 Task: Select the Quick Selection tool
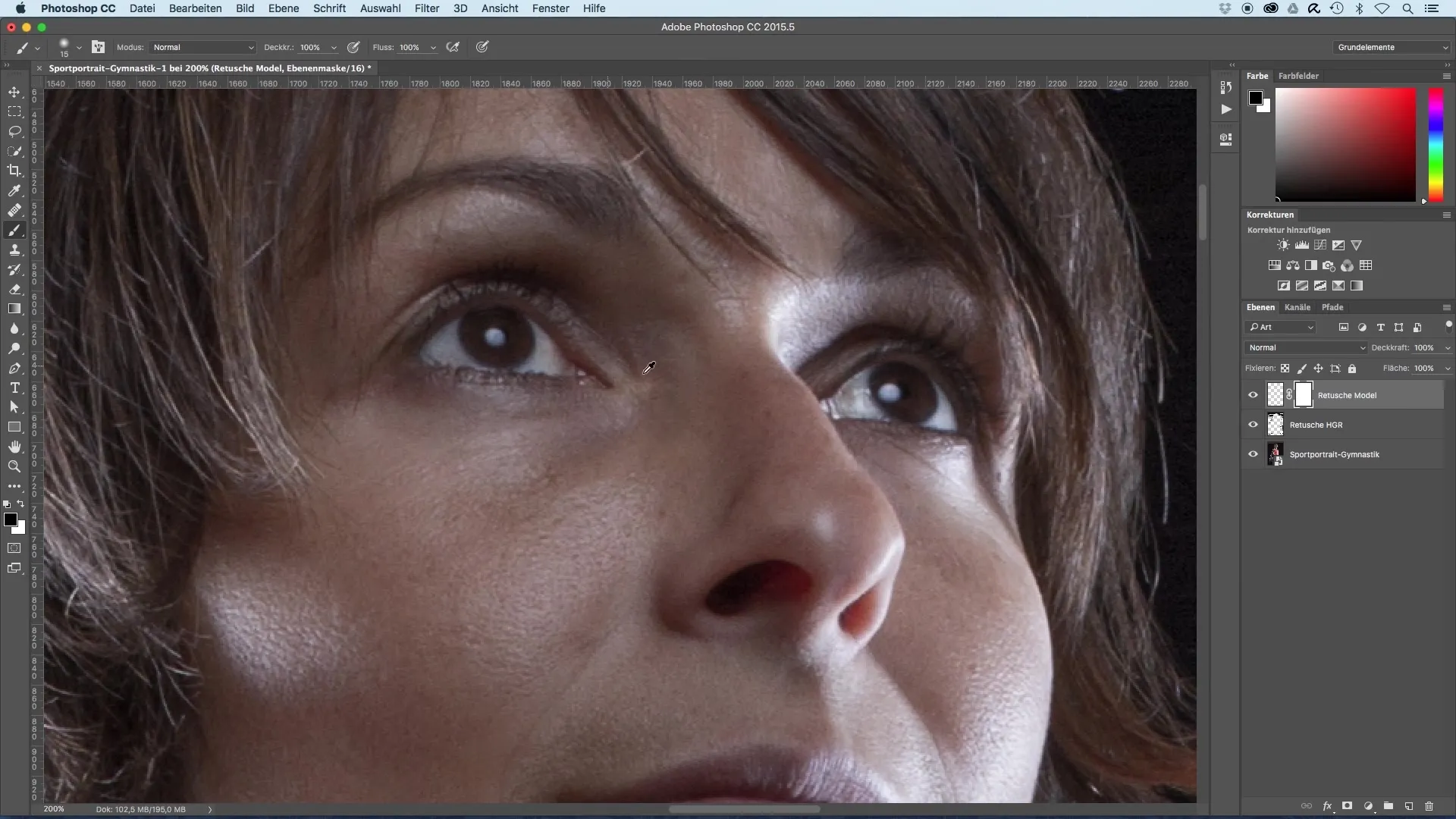(x=14, y=151)
